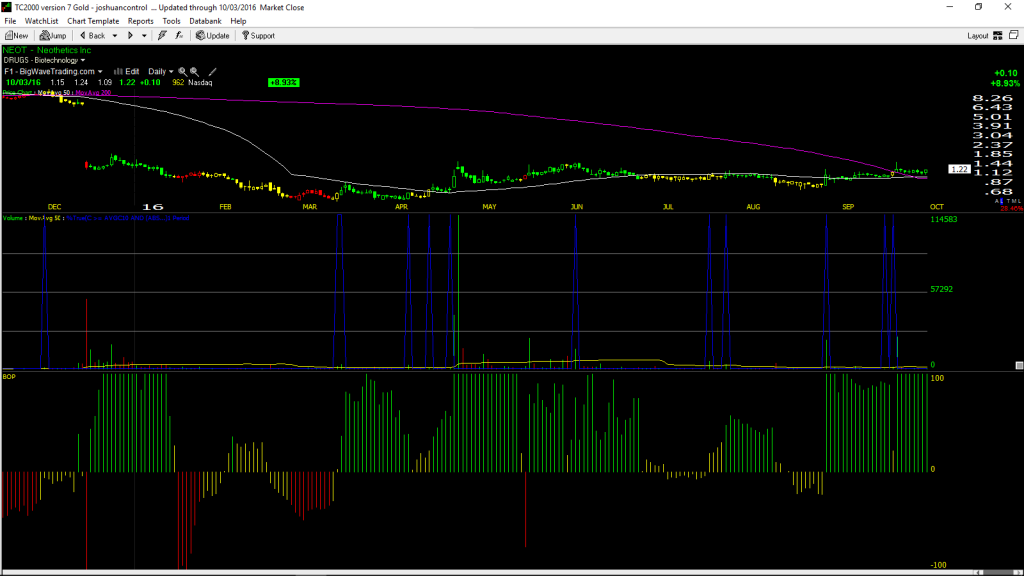Open the Daily time frame dropdown
The image size is (1024, 576).
161,71
